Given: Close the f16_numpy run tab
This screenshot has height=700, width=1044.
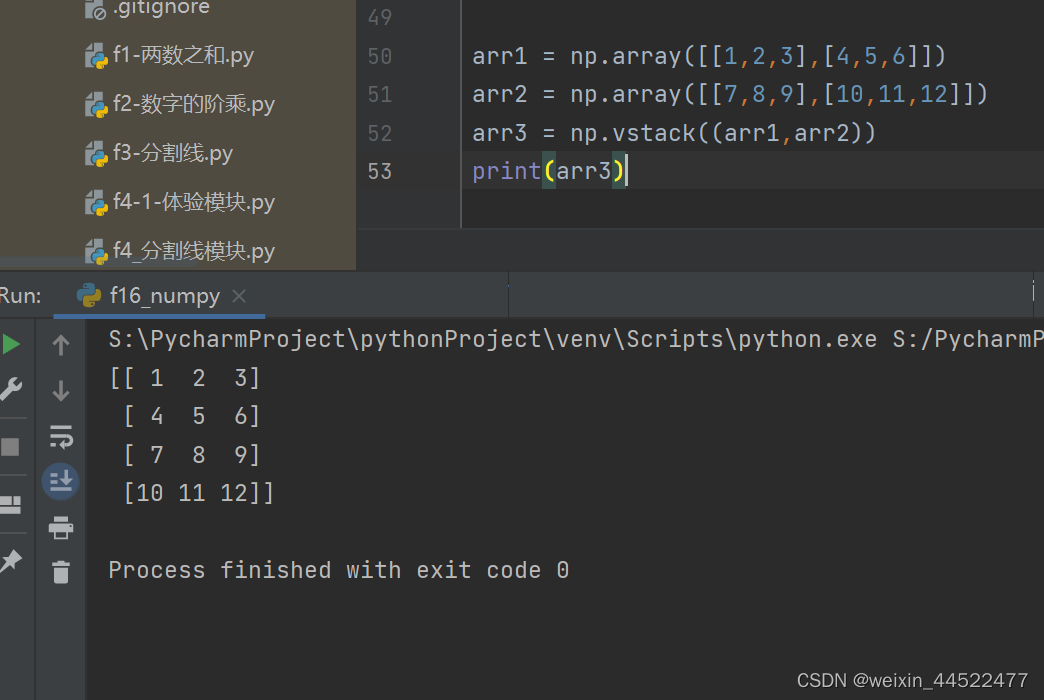Looking at the screenshot, I should (x=239, y=296).
